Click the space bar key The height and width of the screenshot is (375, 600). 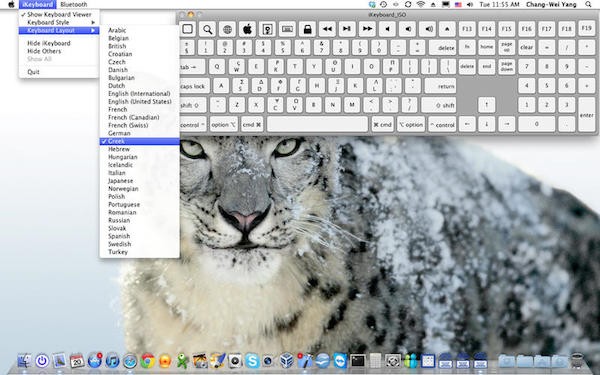pyautogui.click(x=317, y=124)
